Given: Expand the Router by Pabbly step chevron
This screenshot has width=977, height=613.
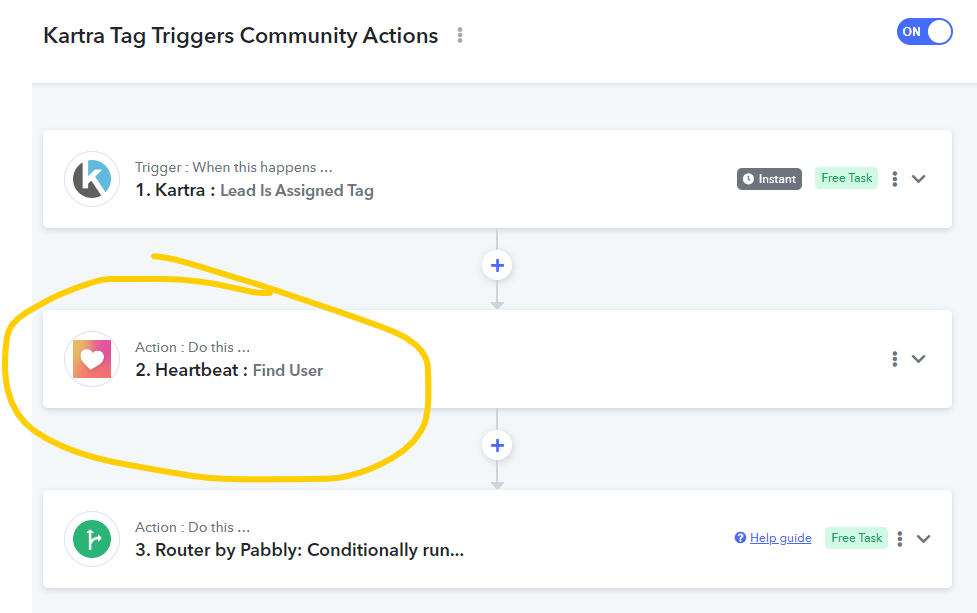Looking at the screenshot, I should click(923, 539).
